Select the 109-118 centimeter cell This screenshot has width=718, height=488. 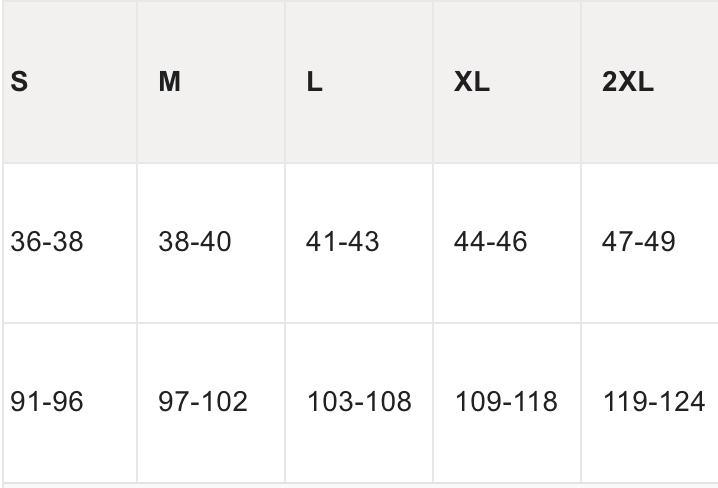point(507,402)
